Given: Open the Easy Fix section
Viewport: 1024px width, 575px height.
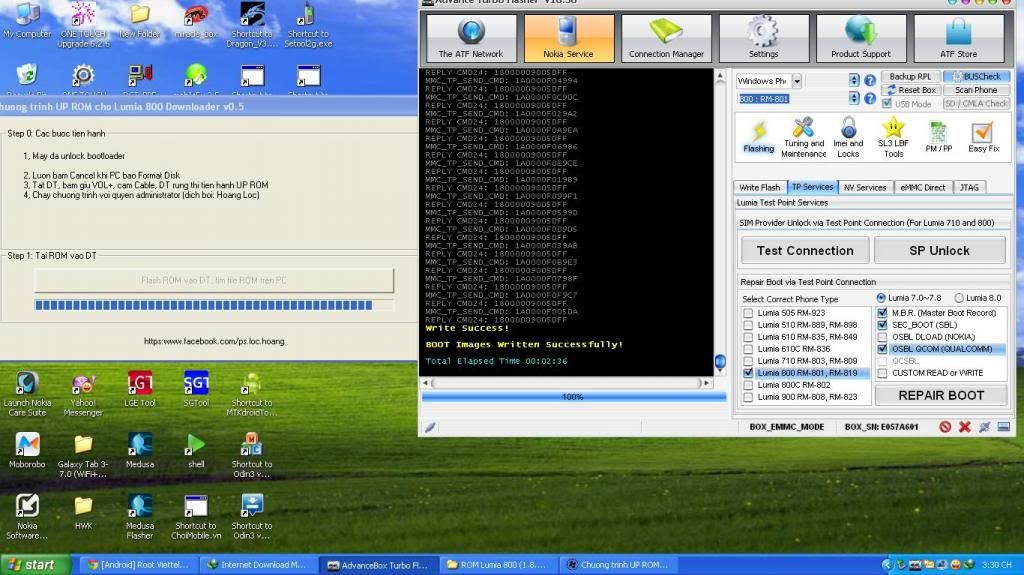Looking at the screenshot, I should pyautogui.click(x=984, y=137).
